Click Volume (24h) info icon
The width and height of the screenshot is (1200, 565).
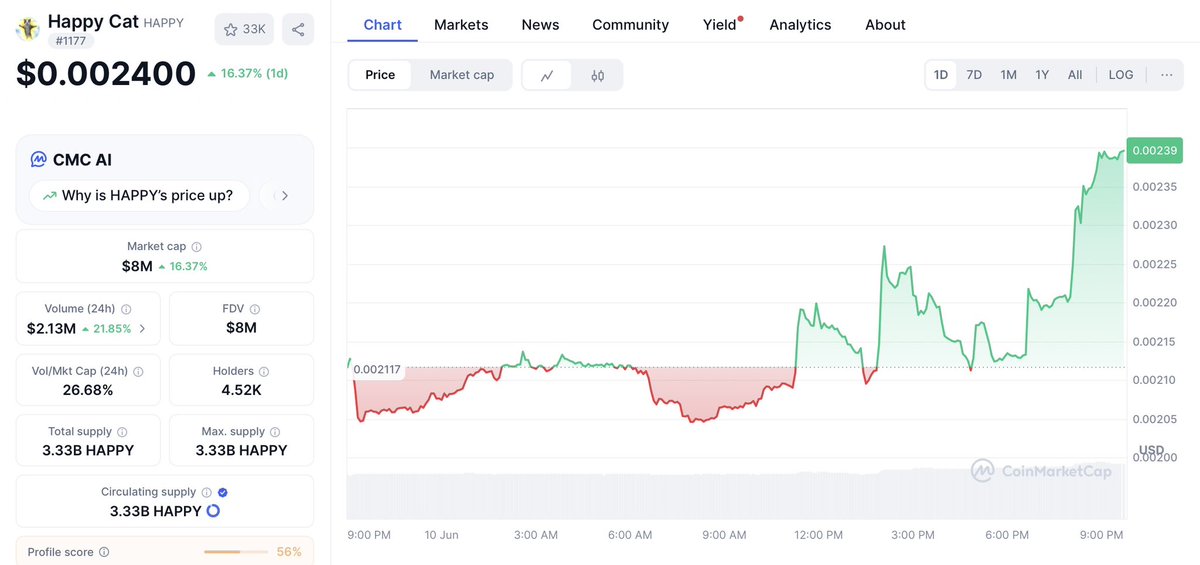coord(126,309)
